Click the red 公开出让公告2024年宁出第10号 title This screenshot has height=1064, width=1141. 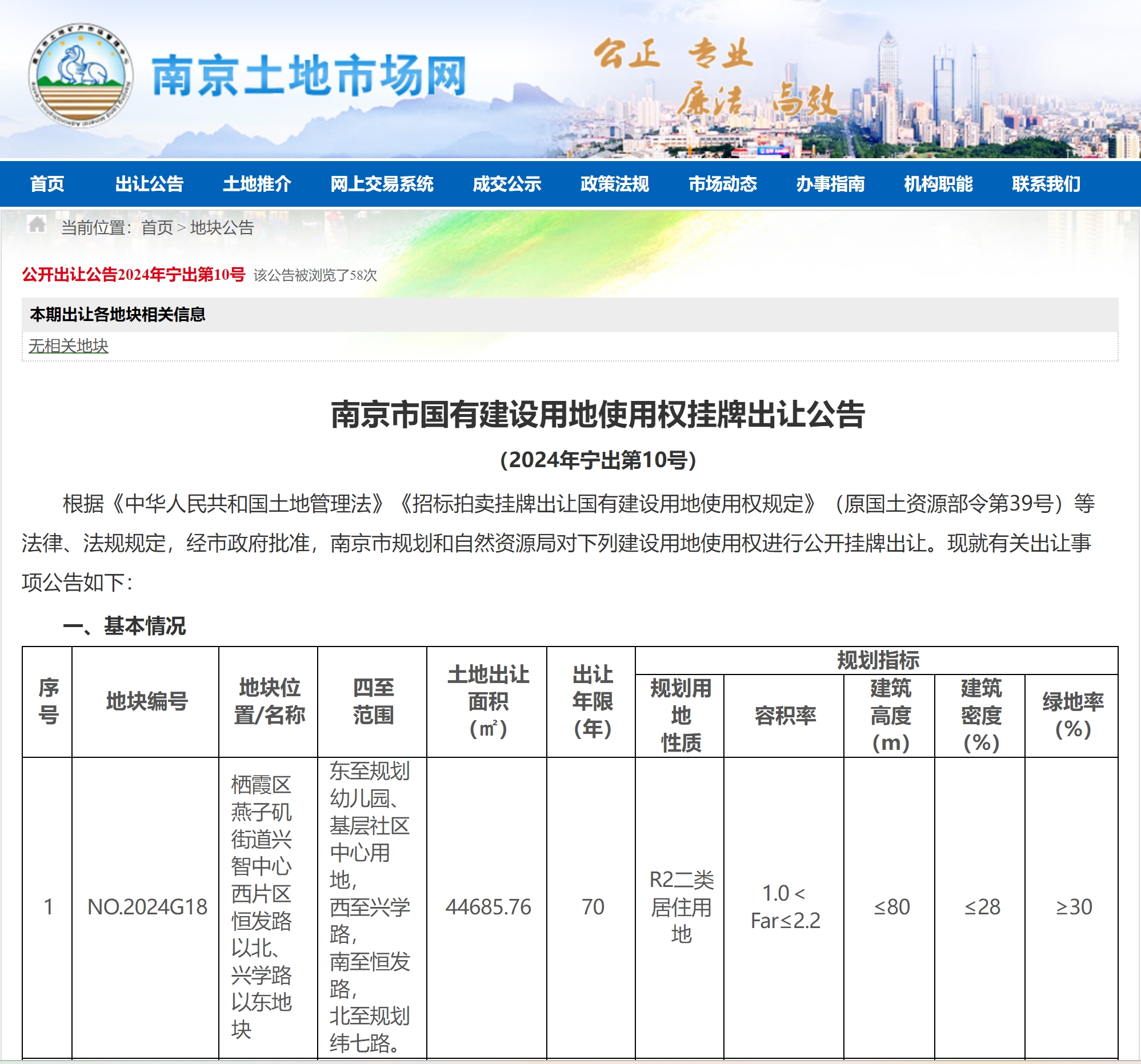pyautogui.click(x=133, y=275)
